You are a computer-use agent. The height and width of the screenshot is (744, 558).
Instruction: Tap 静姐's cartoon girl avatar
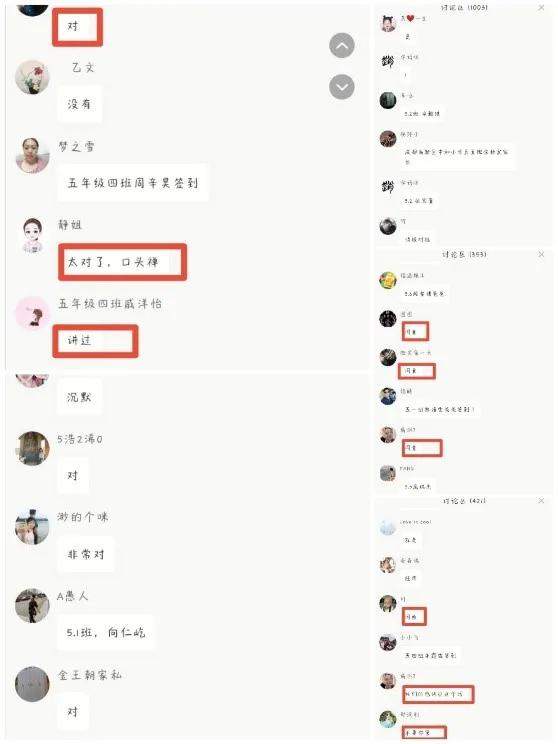tap(32, 235)
